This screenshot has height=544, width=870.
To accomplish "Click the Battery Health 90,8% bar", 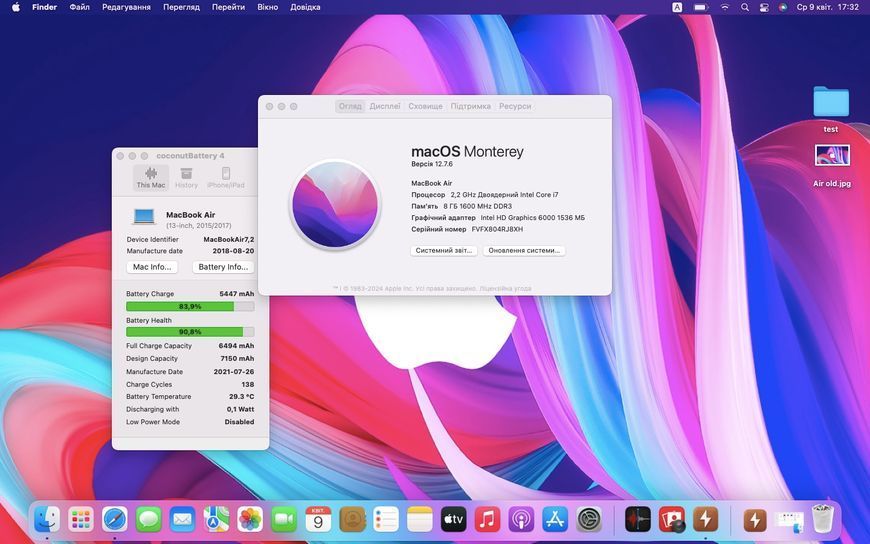I will [x=190, y=332].
